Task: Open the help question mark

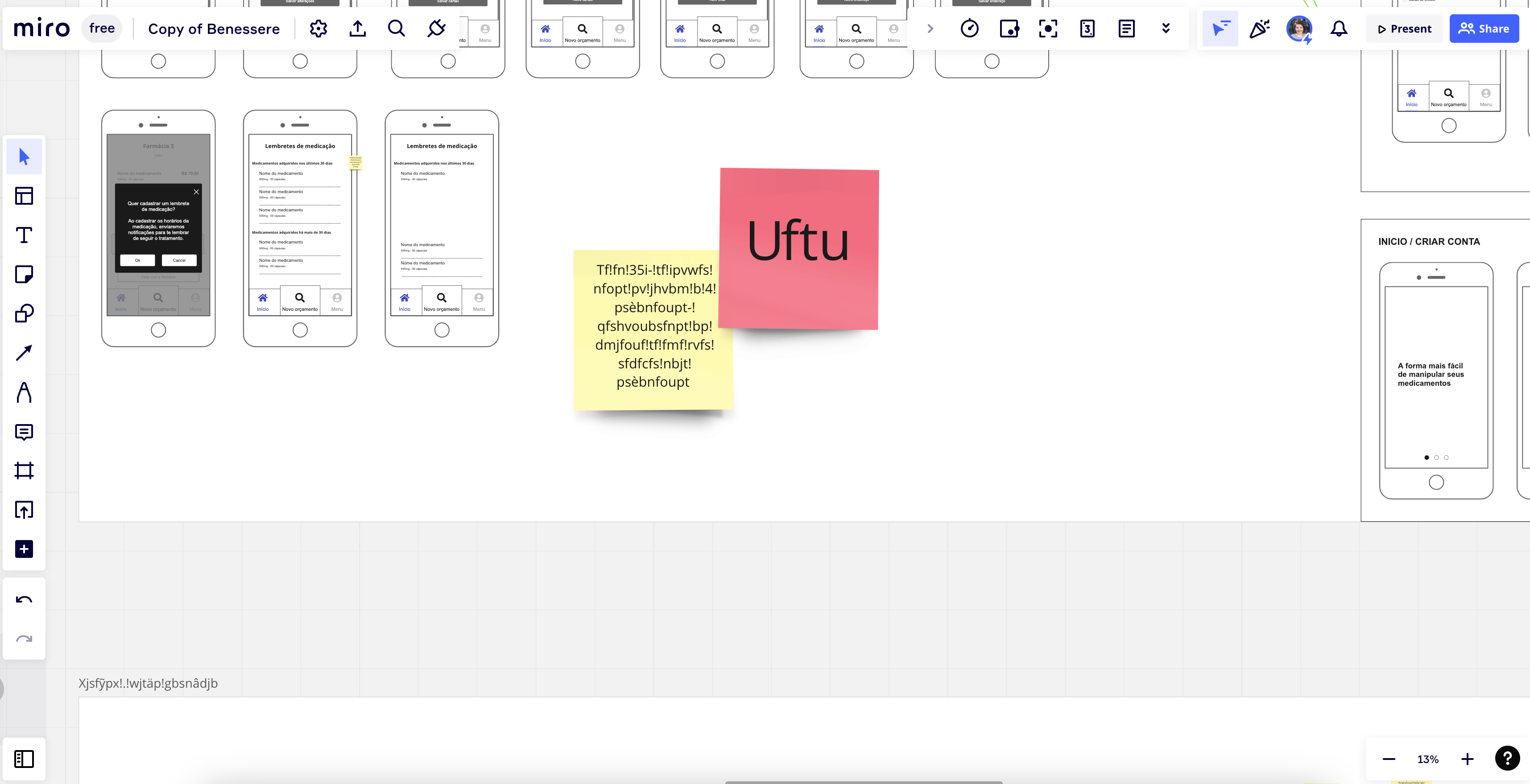Action: point(1507,759)
